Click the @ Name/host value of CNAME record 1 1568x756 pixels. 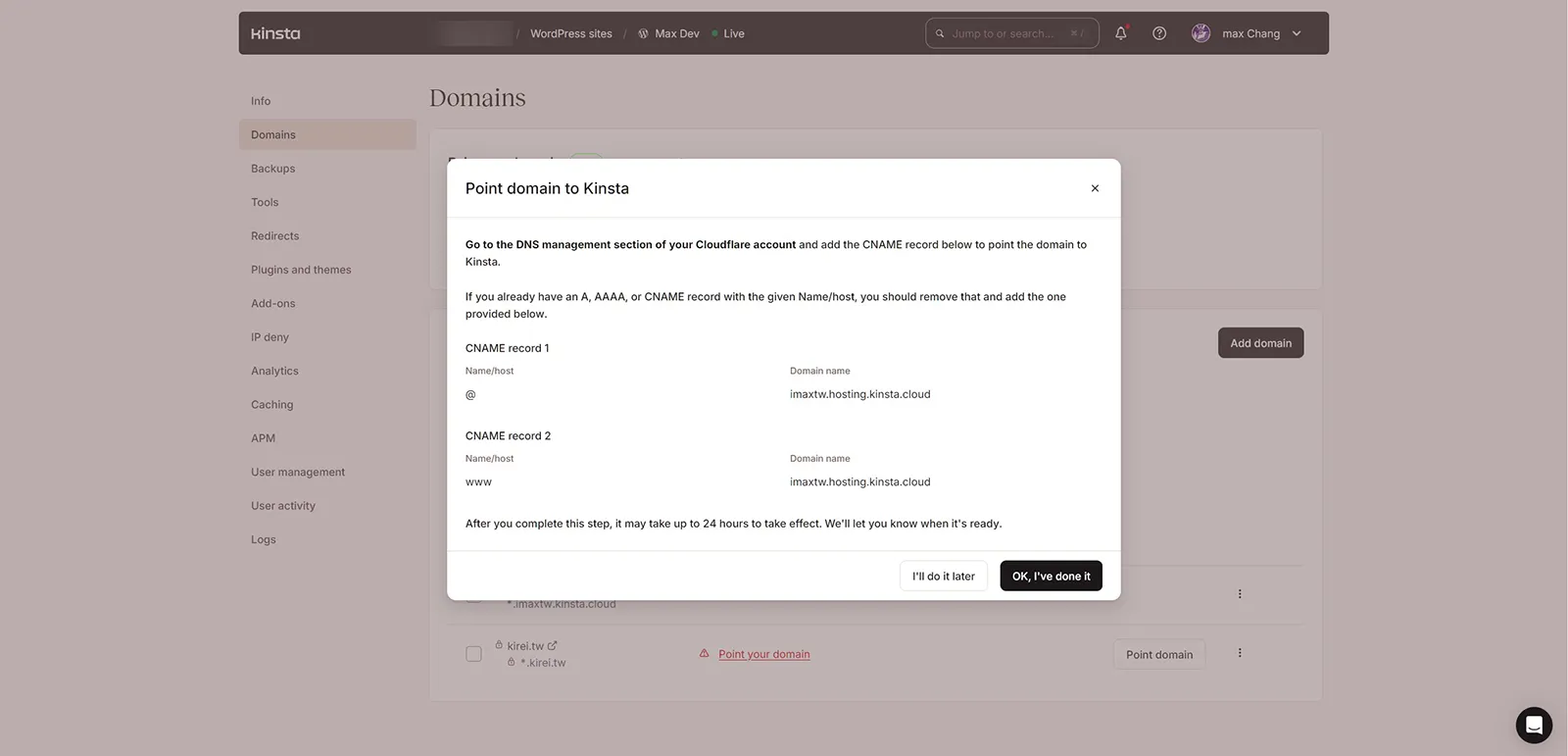(x=470, y=394)
